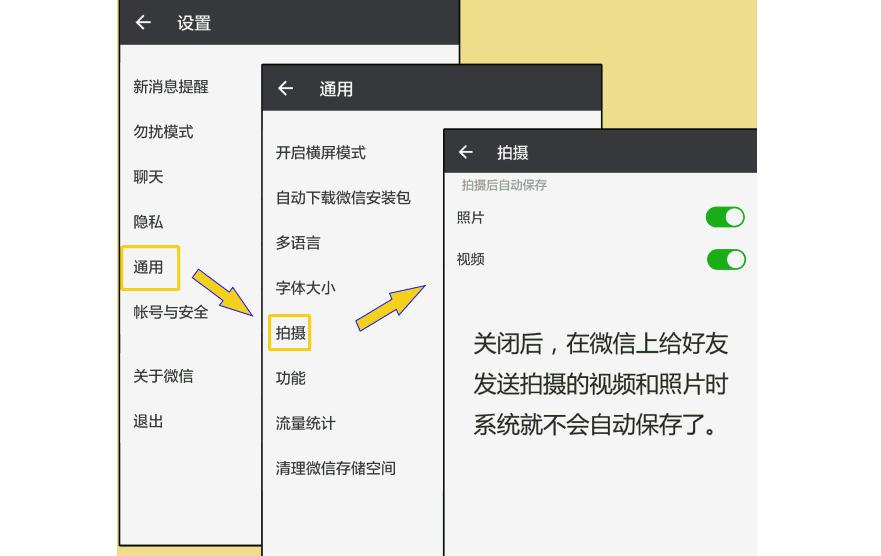The width and height of the screenshot is (881, 556).
Task: Open 关于微信 page
Action: [x=164, y=376]
